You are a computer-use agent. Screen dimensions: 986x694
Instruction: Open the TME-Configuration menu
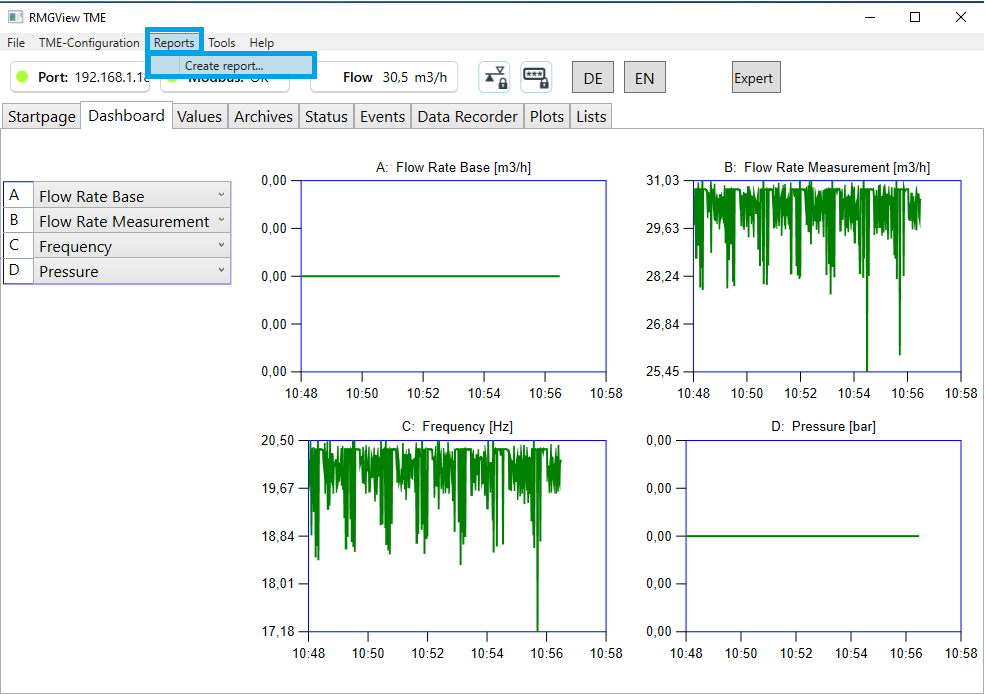[x=89, y=43]
